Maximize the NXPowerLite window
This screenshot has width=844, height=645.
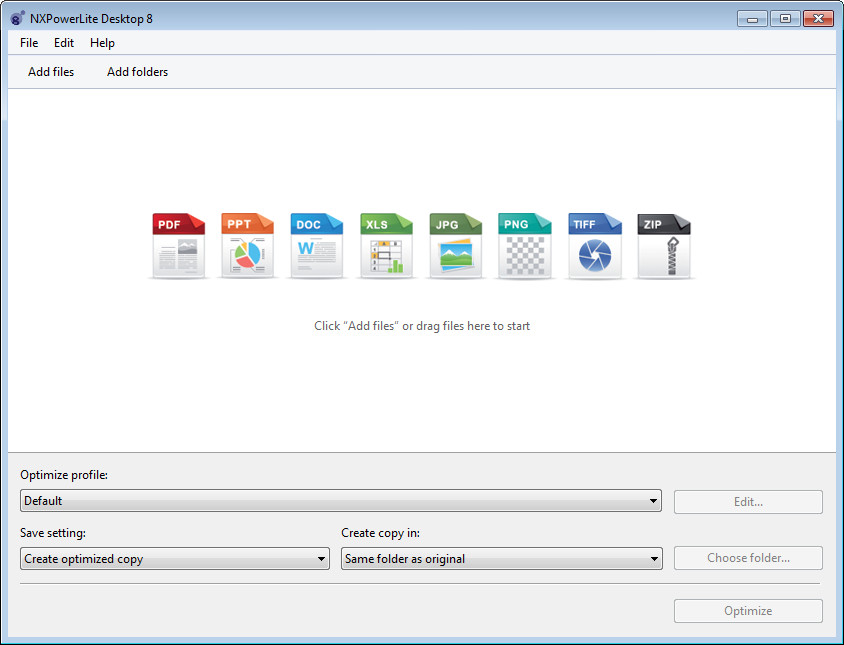pyautogui.click(x=785, y=19)
